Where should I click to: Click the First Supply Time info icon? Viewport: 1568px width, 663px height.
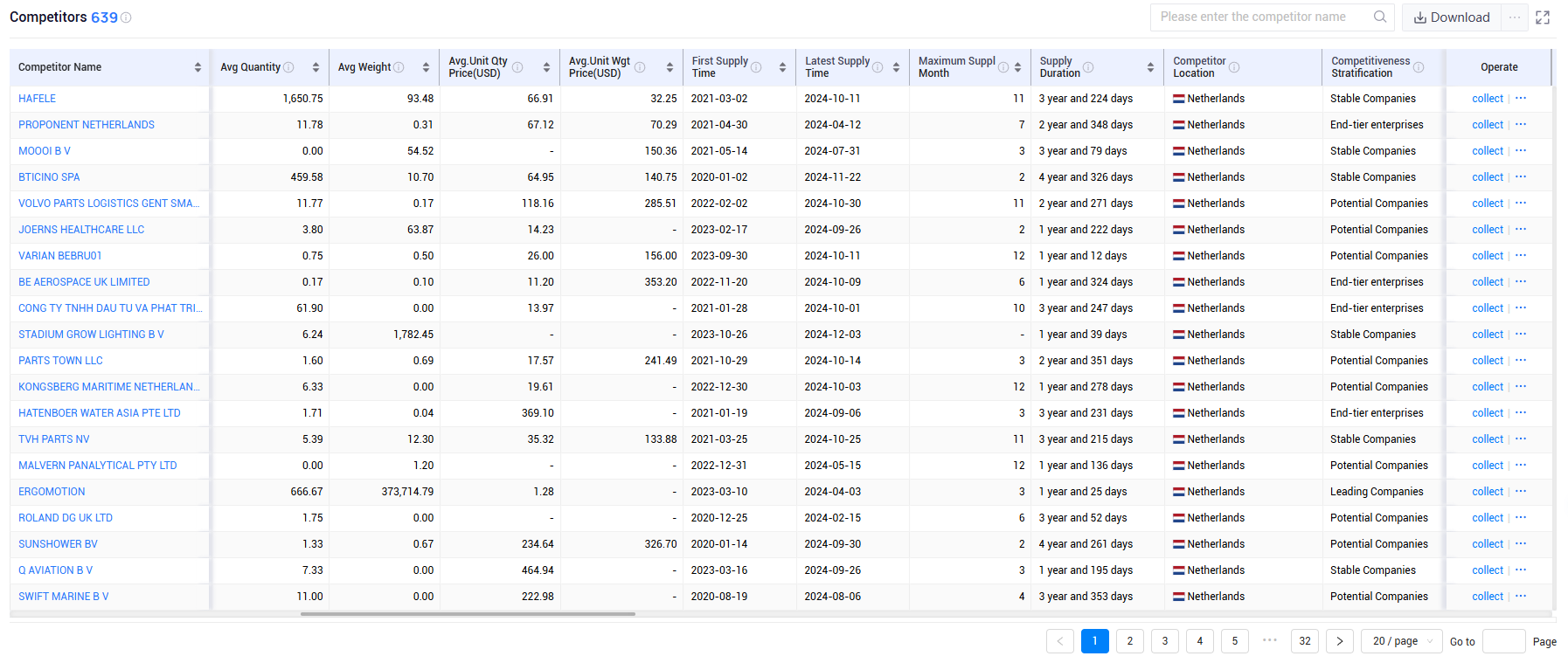(756, 67)
